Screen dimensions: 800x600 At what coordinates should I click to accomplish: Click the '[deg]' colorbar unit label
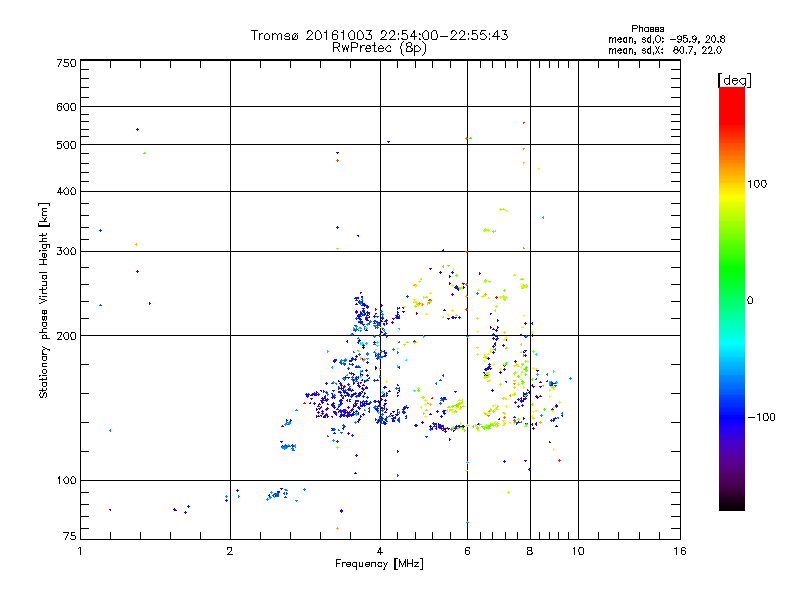pyautogui.click(x=734, y=80)
